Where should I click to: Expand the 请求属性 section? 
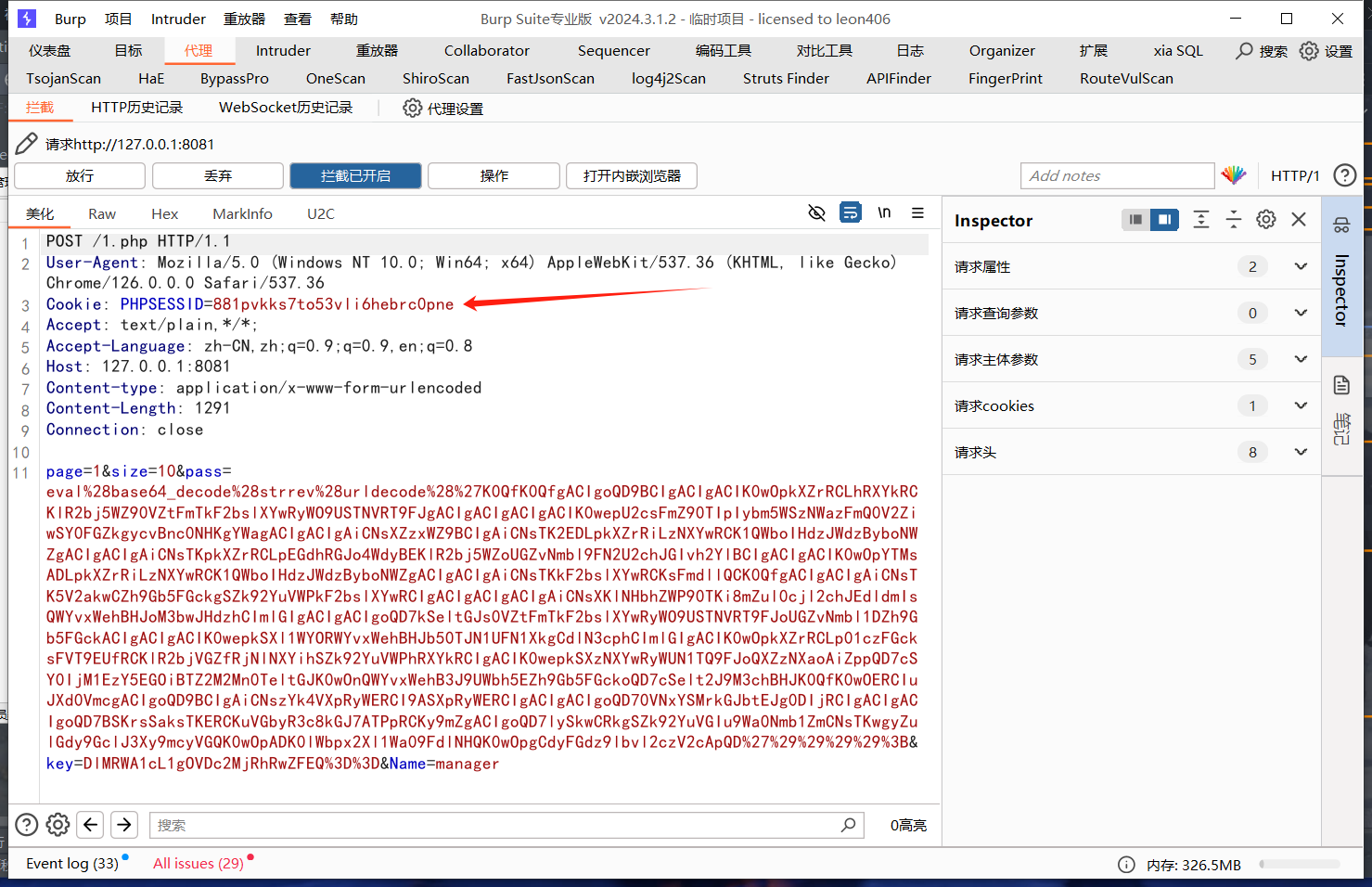click(1301, 267)
